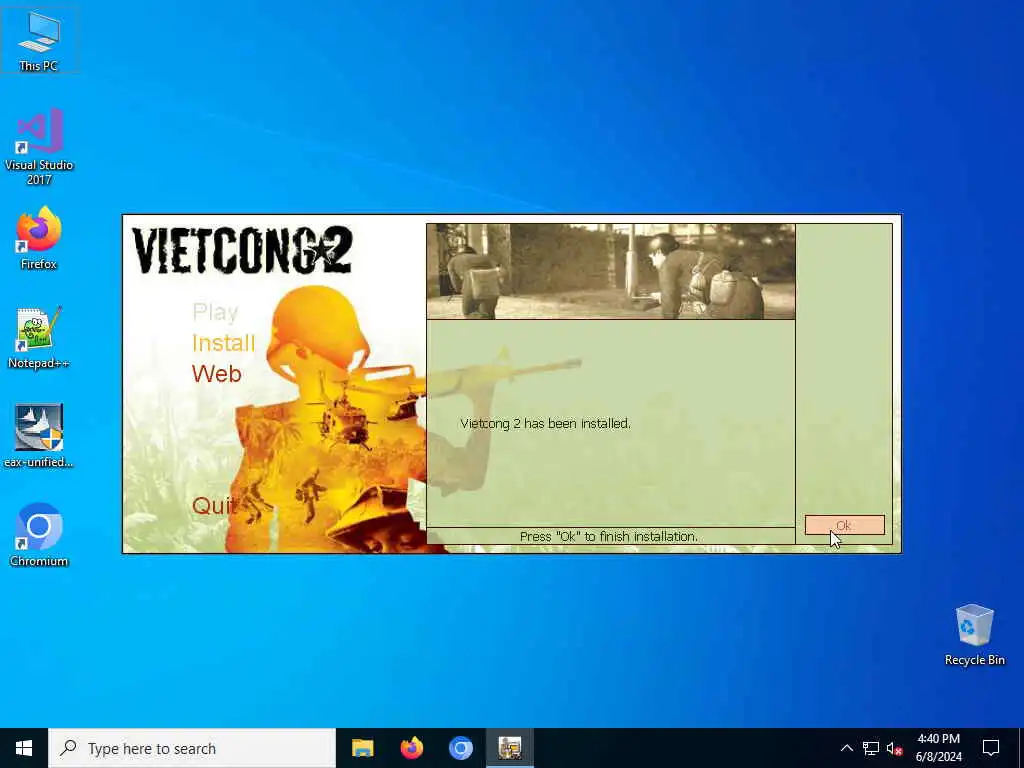
Task: Select the Recycle Bin icon
Action: click(x=974, y=635)
